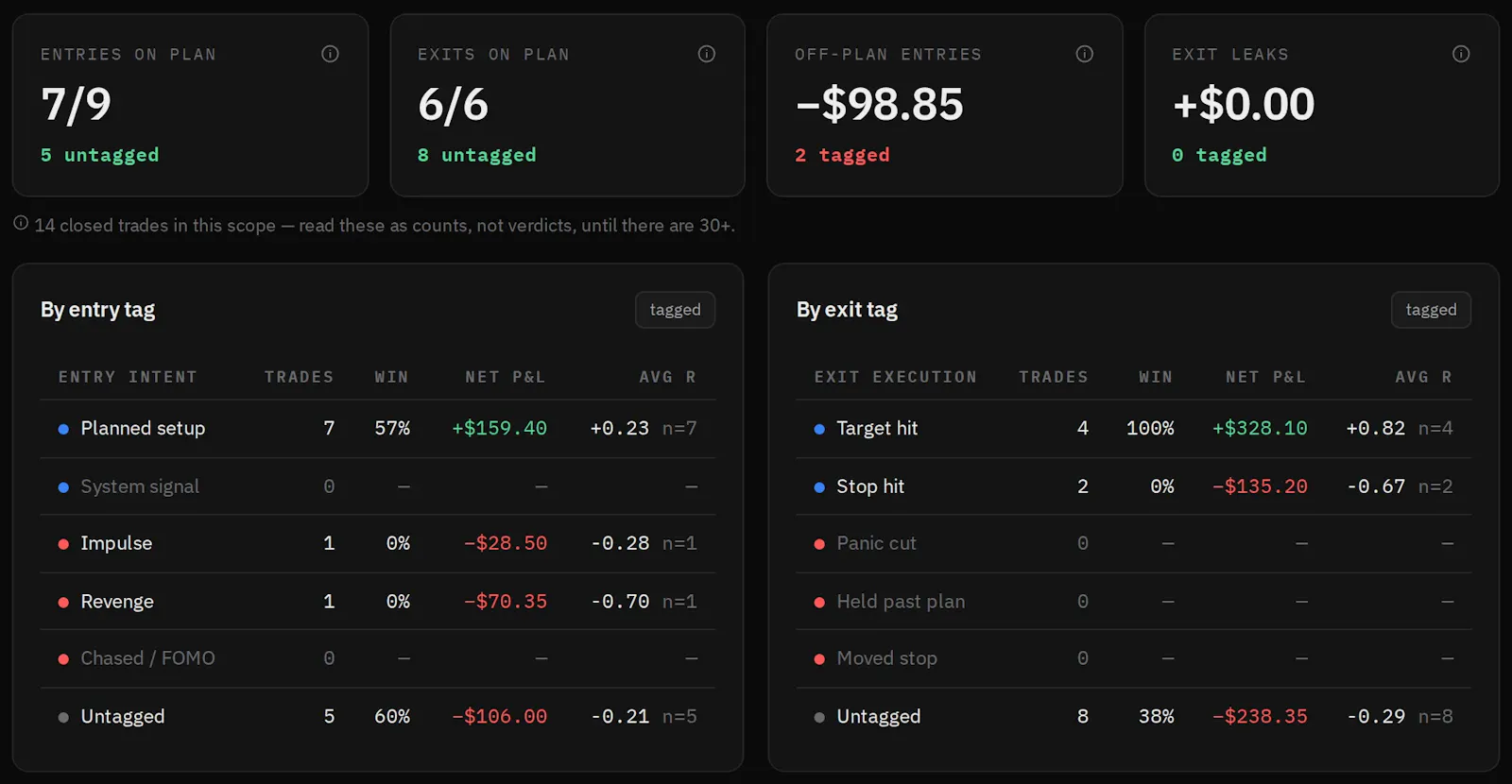Click the +$0.00 exit leaks value
The height and width of the screenshot is (784, 1512).
coord(1244,104)
